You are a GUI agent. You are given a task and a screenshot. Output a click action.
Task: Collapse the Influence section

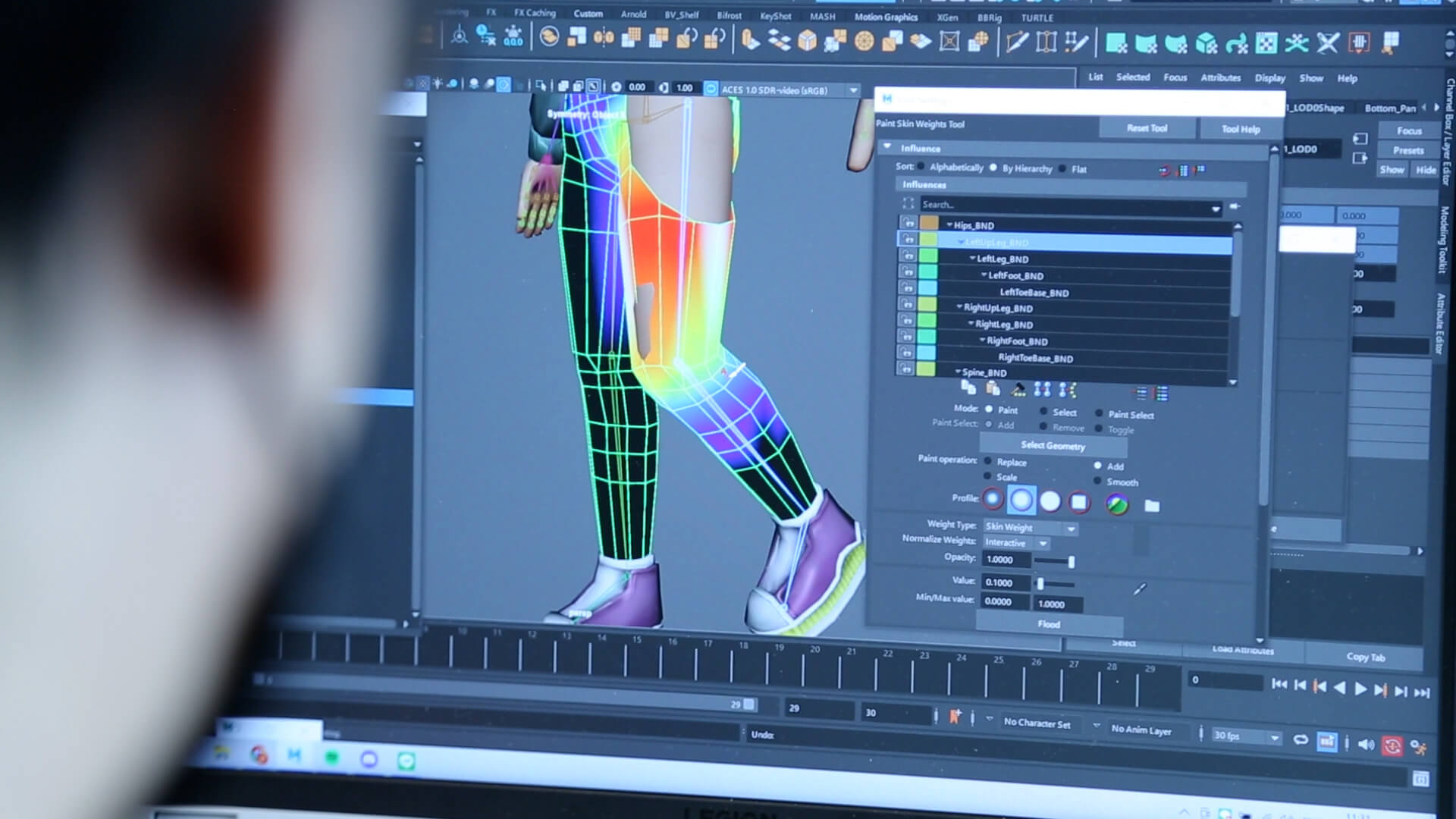click(887, 146)
